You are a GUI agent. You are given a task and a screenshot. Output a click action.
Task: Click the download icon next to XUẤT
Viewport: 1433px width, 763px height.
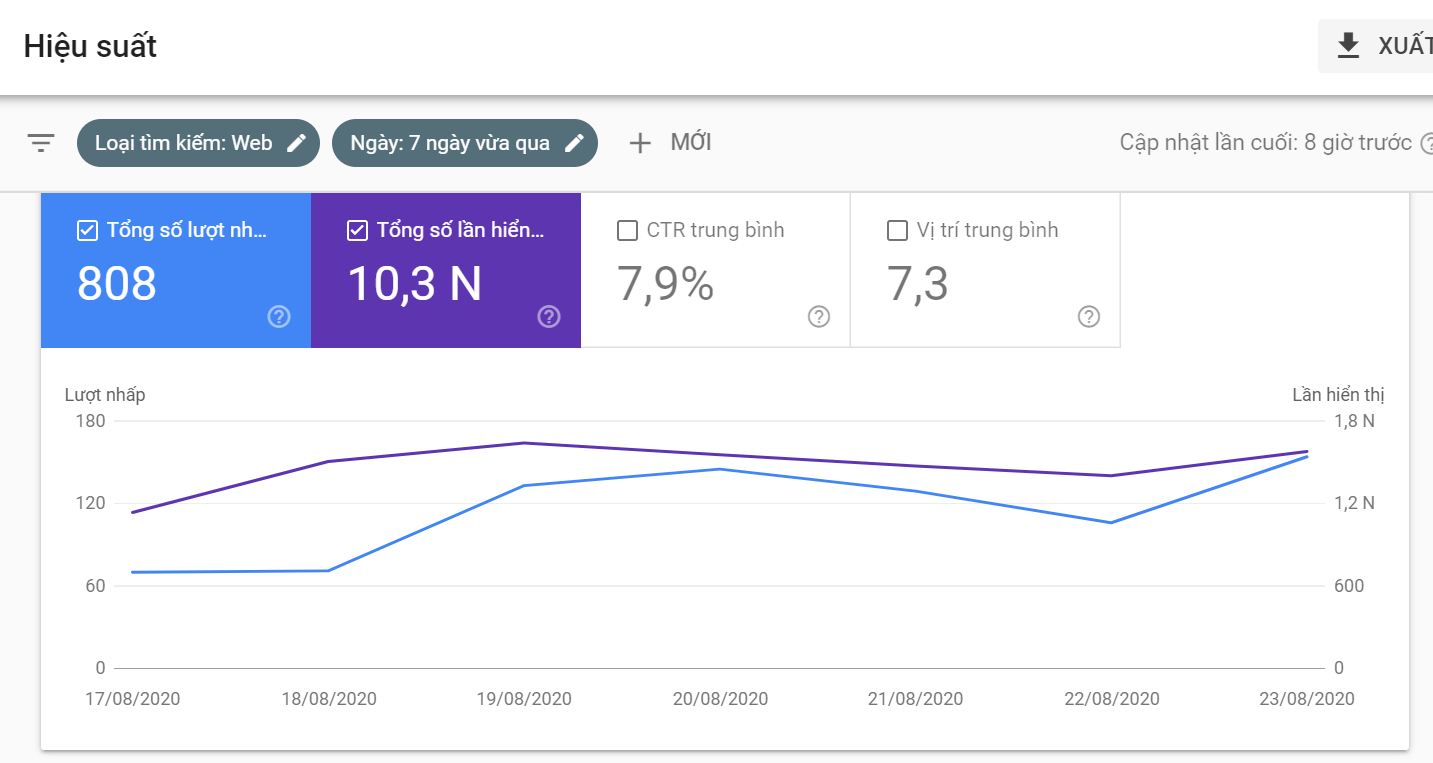(x=1348, y=46)
